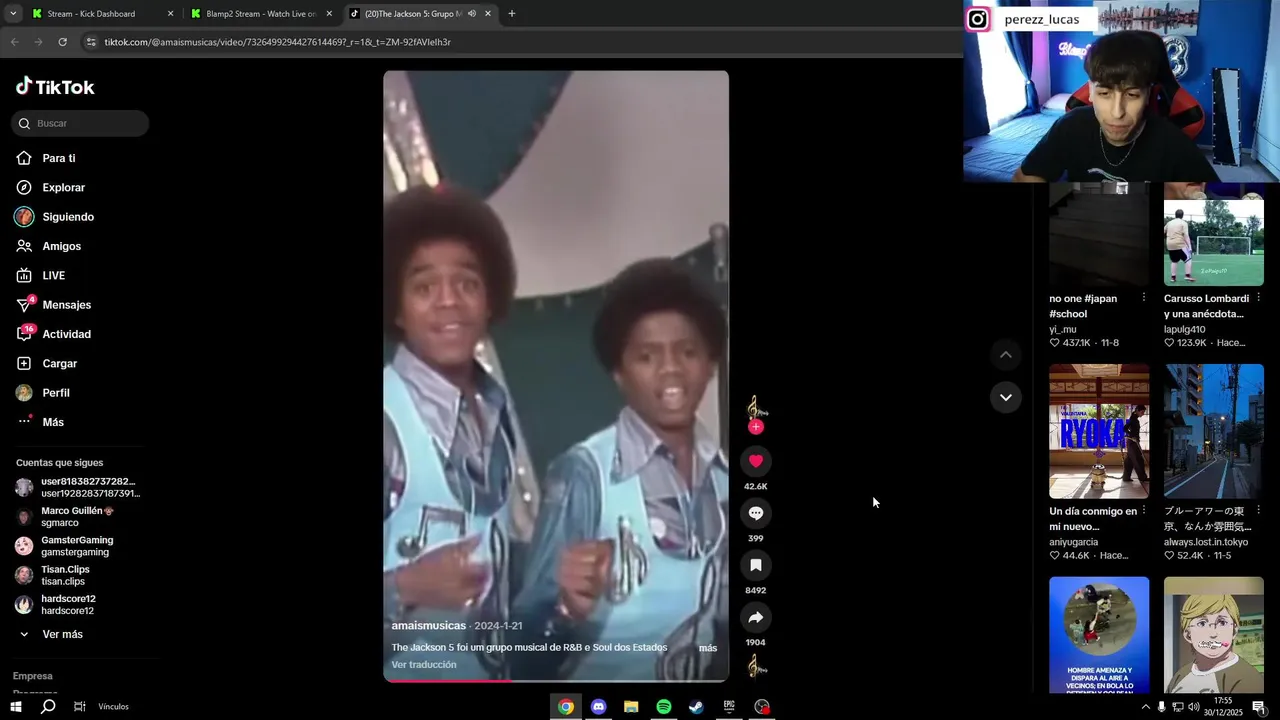Open volume control in system tray

1194,707
